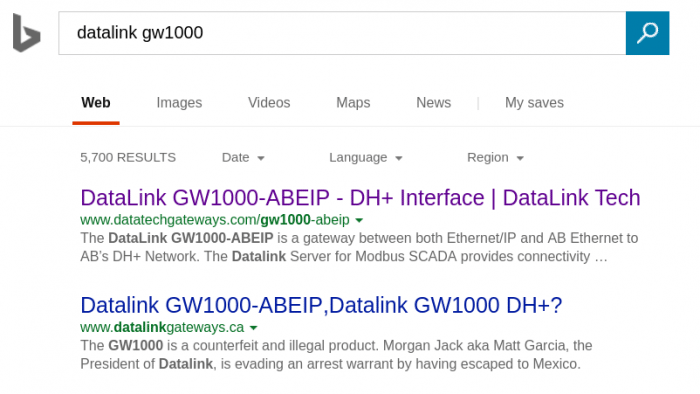This screenshot has width=700, height=394.
Task: Click the www.datatechgateways.com/gw1000-abeip URL
Action: pos(215,220)
